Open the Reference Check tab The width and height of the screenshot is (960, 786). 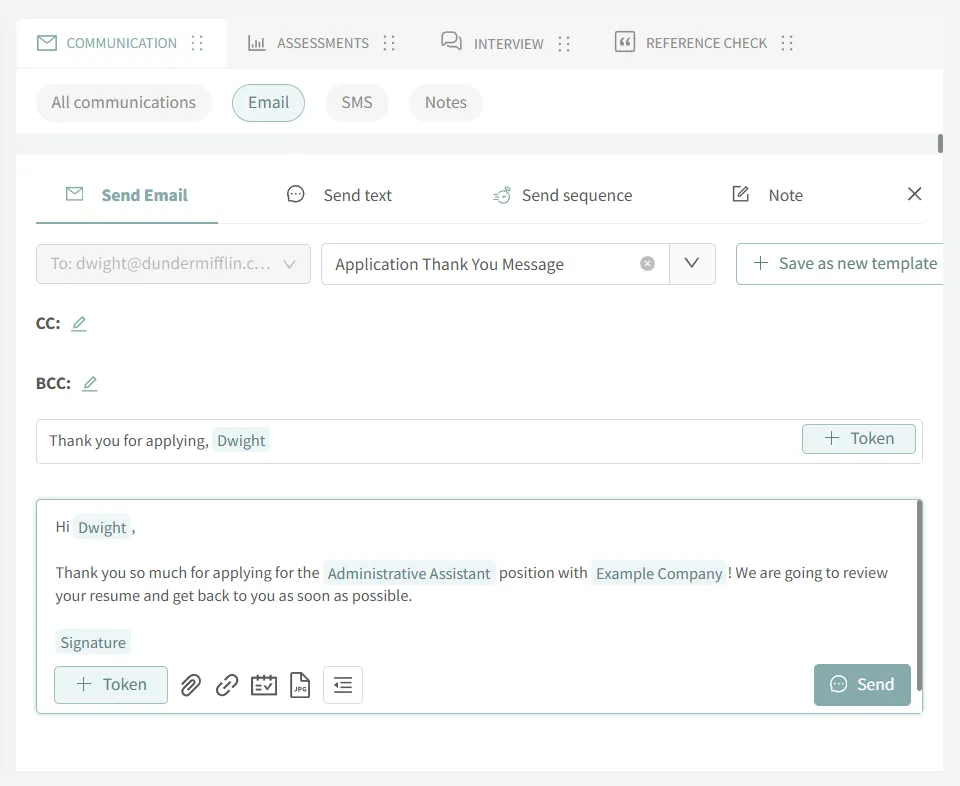[705, 43]
